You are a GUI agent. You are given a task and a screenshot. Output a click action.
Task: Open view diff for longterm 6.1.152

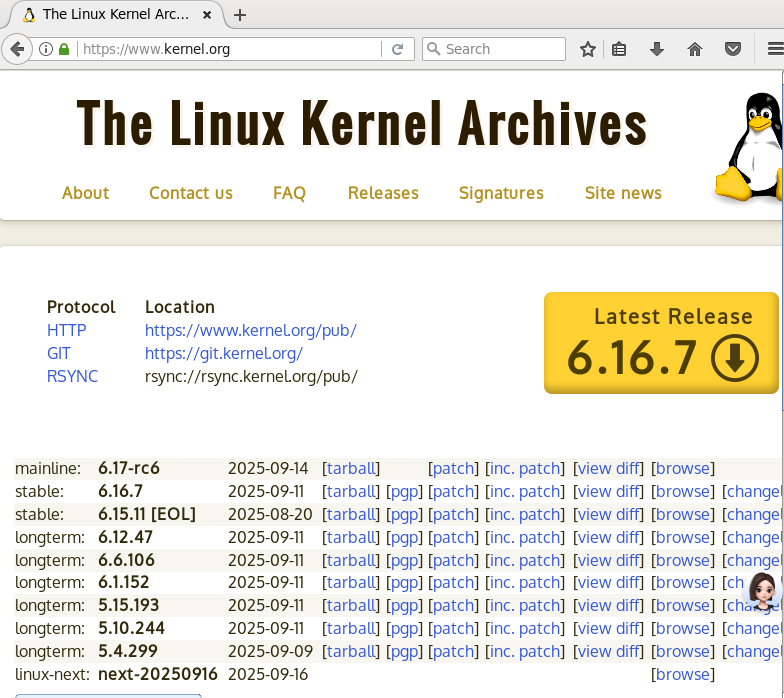click(x=608, y=582)
